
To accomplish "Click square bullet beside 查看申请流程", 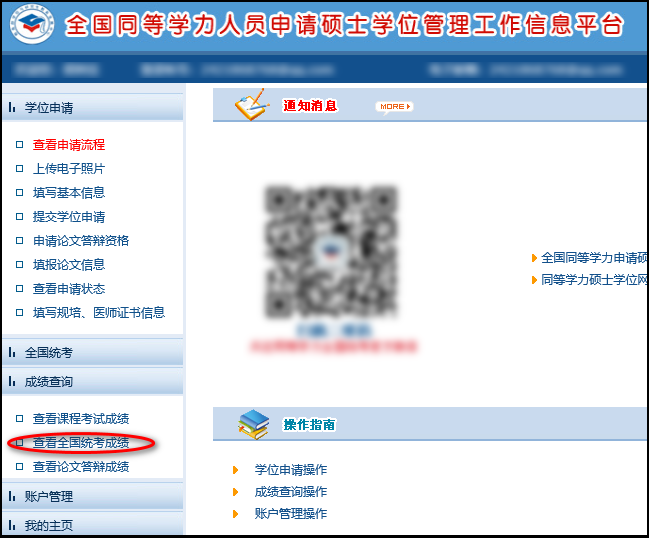I will pos(19,144).
